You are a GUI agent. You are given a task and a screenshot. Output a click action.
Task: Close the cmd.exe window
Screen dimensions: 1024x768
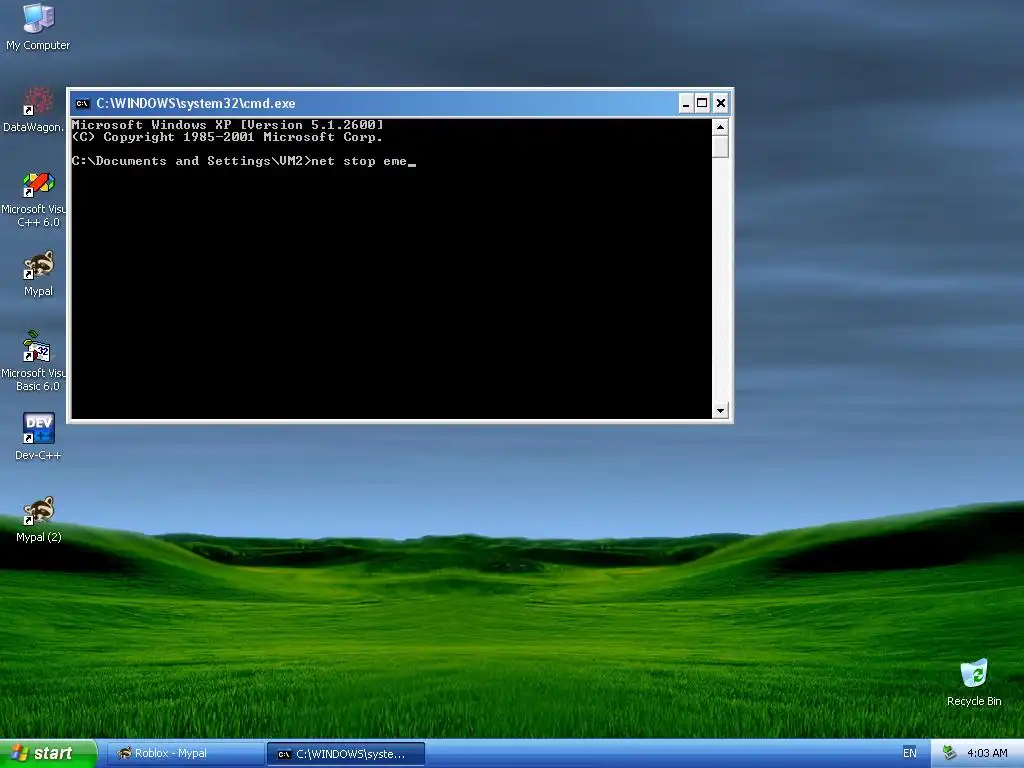click(x=721, y=103)
